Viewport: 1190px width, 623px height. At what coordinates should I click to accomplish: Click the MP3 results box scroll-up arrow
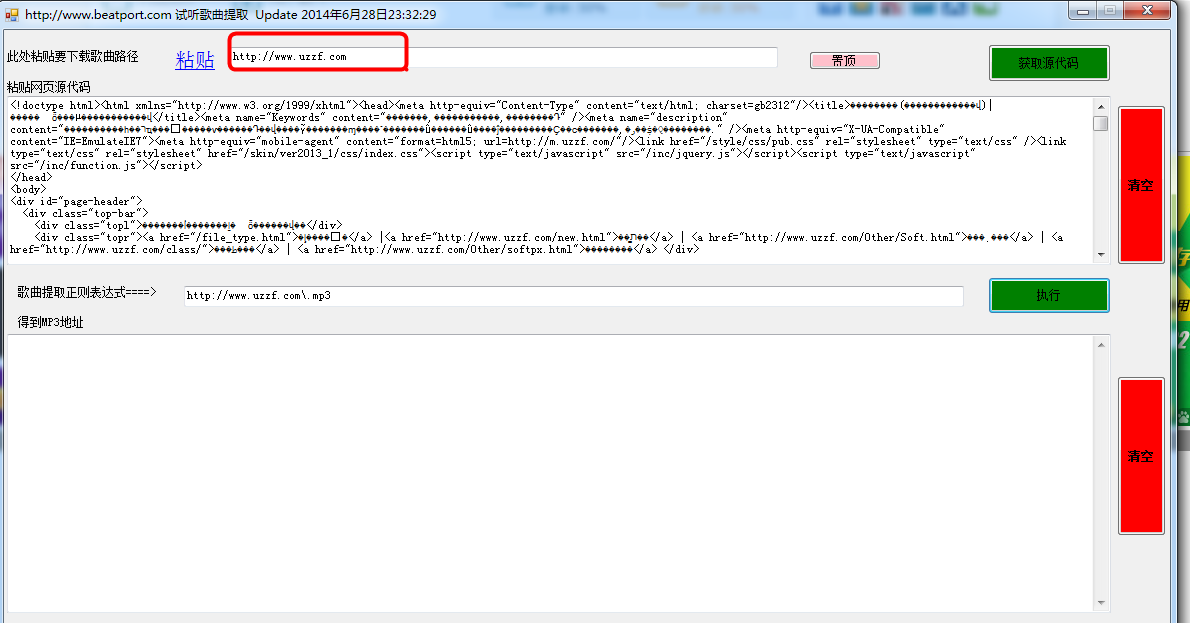click(x=1101, y=345)
